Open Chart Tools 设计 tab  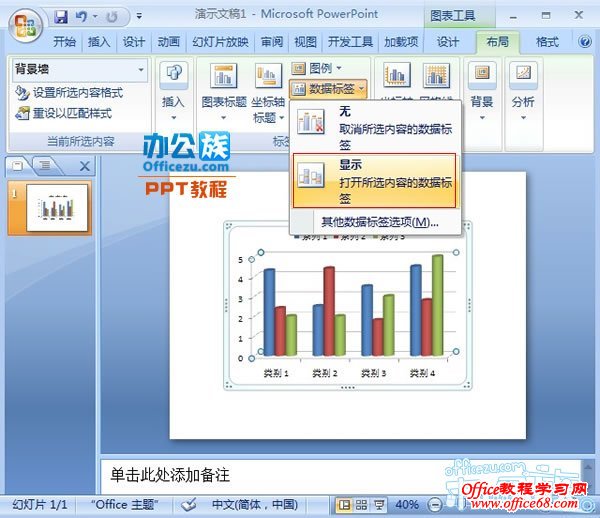coord(448,41)
